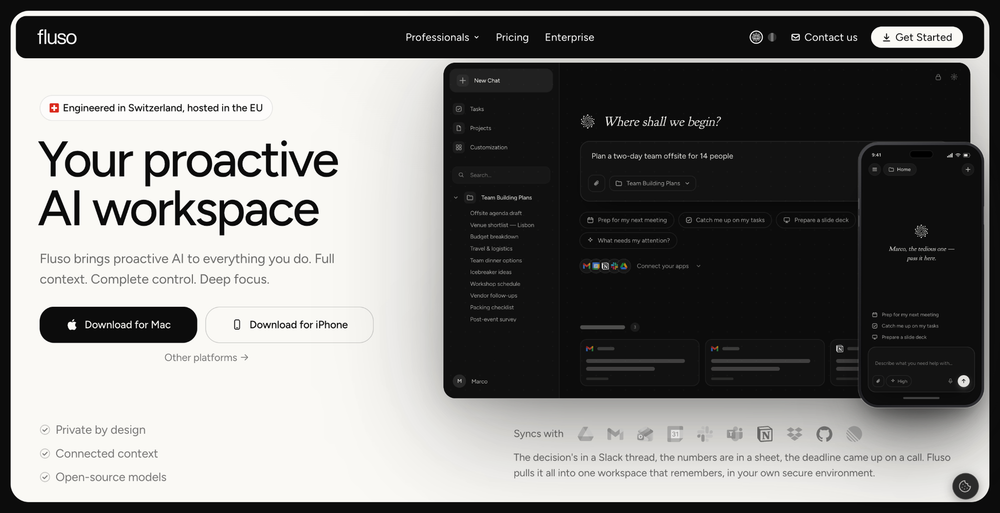Image resolution: width=1000 pixels, height=513 pixels.
Task: Click the brightness icon in app window top right
Action: tap(954, 77)
